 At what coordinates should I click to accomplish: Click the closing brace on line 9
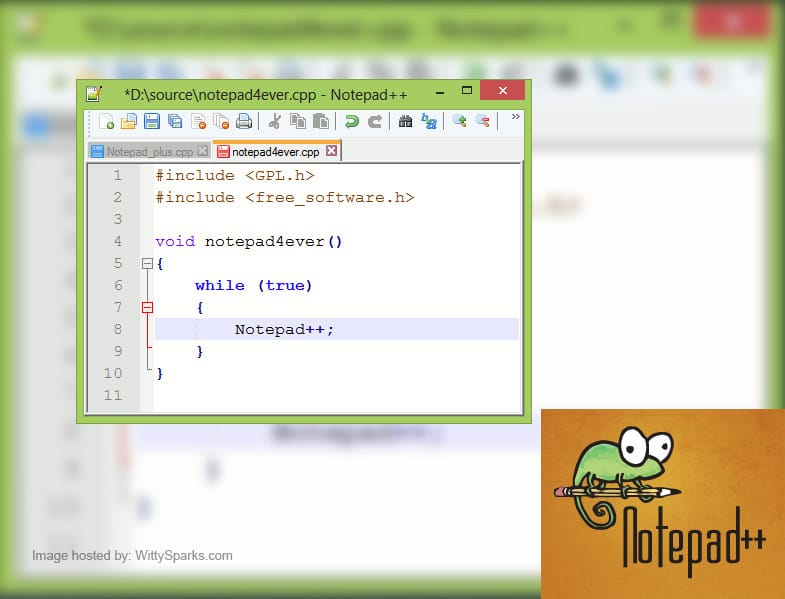click(x=200, y=352)
